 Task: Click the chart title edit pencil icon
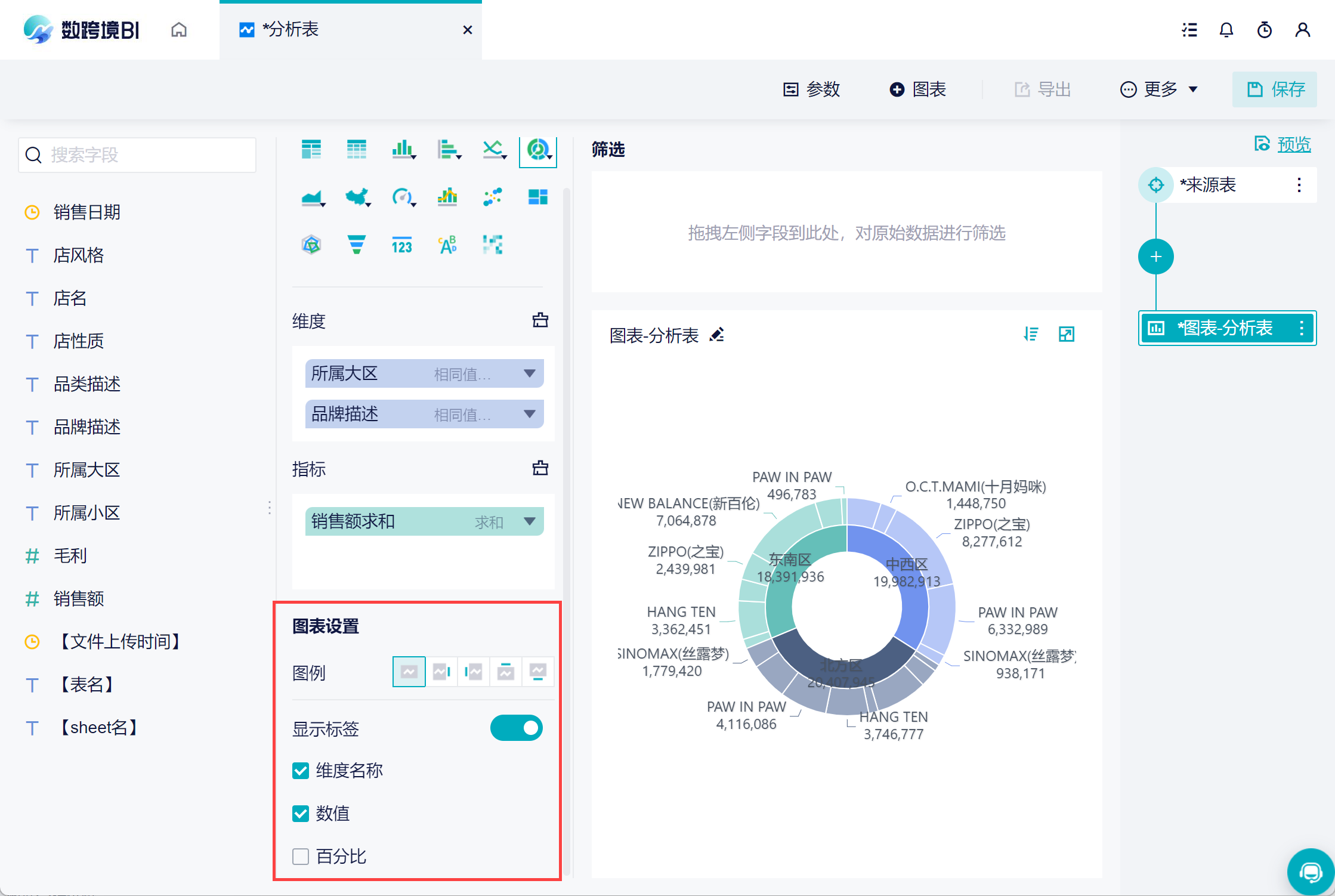717,335
